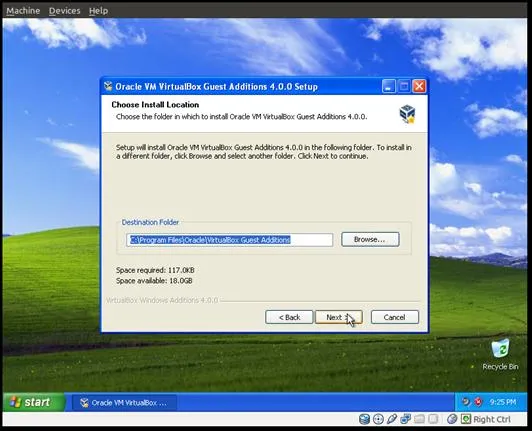Click the optical disc icon in VirtualBox status bar
This screenshot has height=431, width=532.
(x=378, y=419)
